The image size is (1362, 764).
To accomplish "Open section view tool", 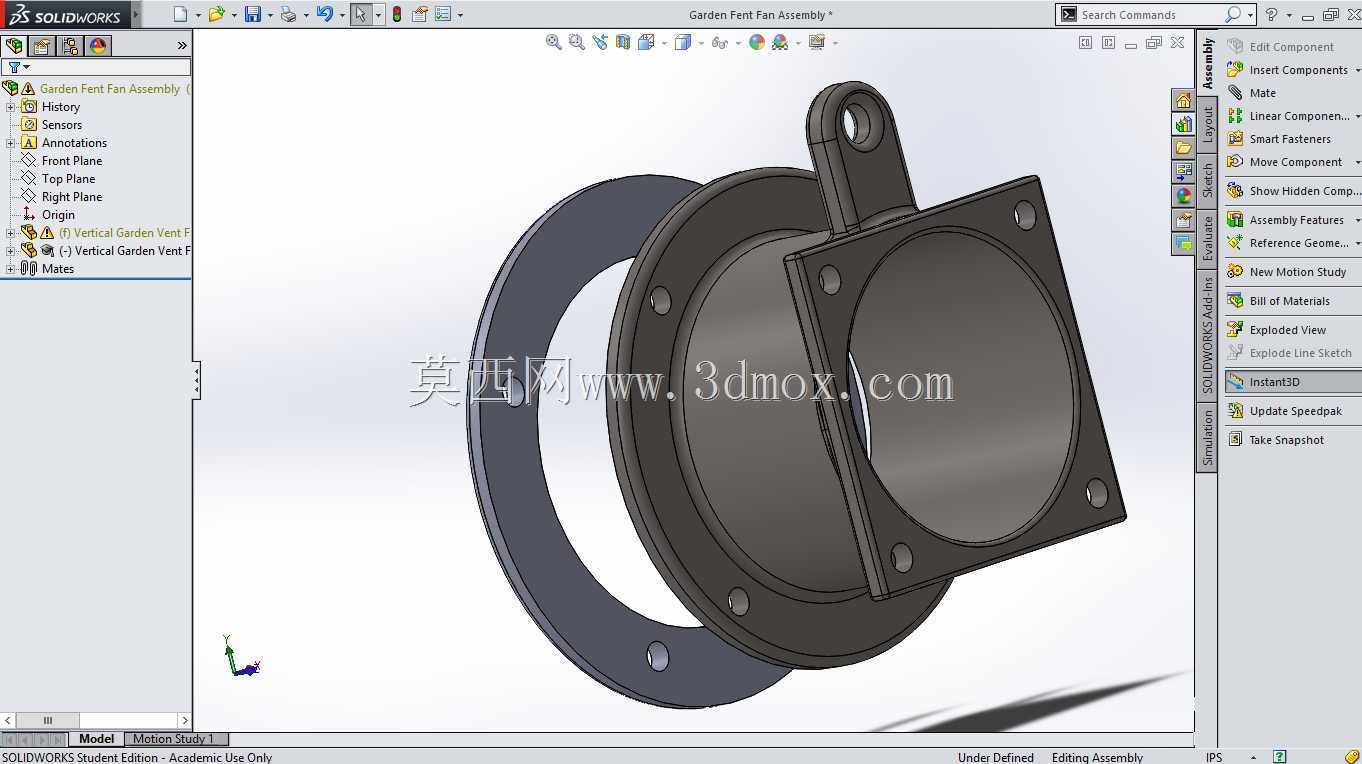I will [x=623, y=42].
